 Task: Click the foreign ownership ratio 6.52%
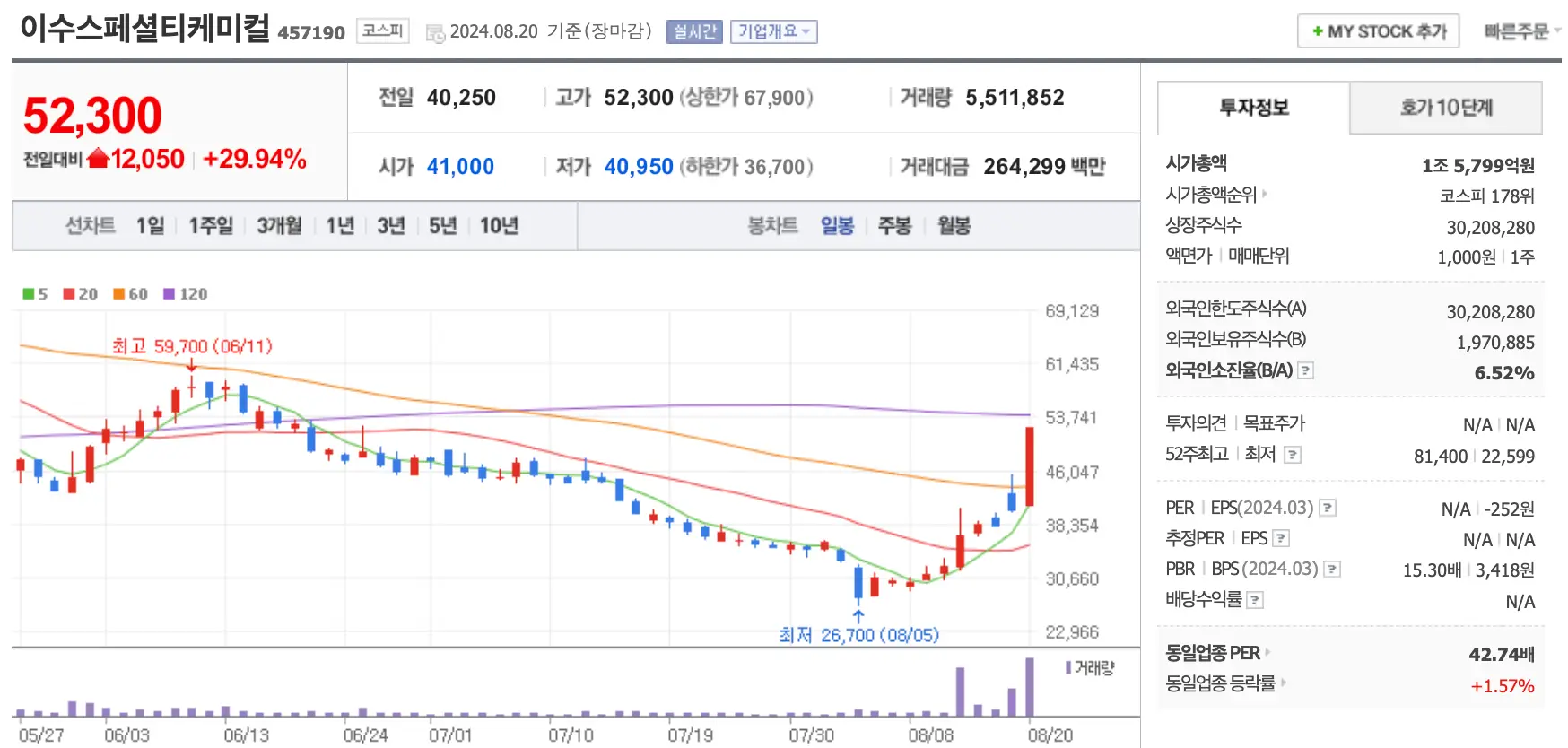(x=1504, y=373)
